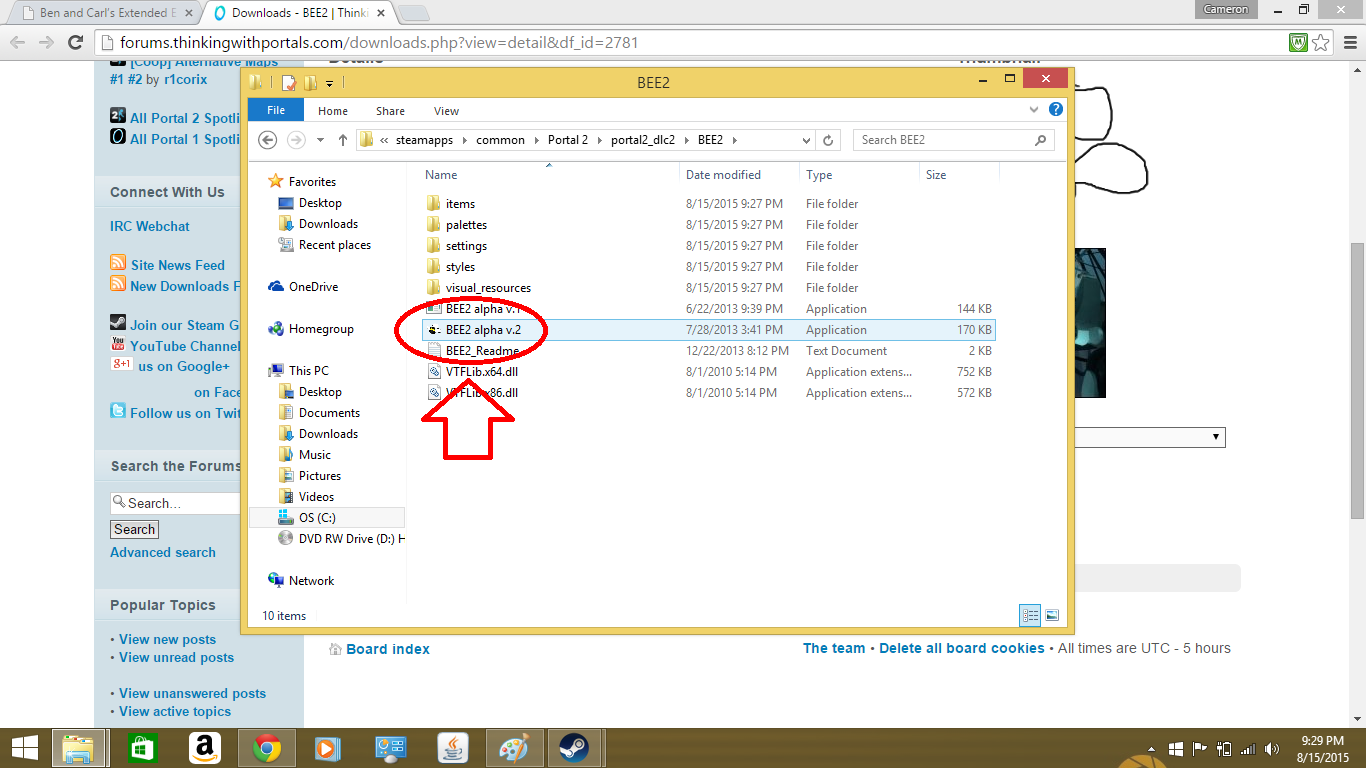Bookmark this page with the star icon
The width and height of the screenshot is (1366, 768).
[1321, 42]
